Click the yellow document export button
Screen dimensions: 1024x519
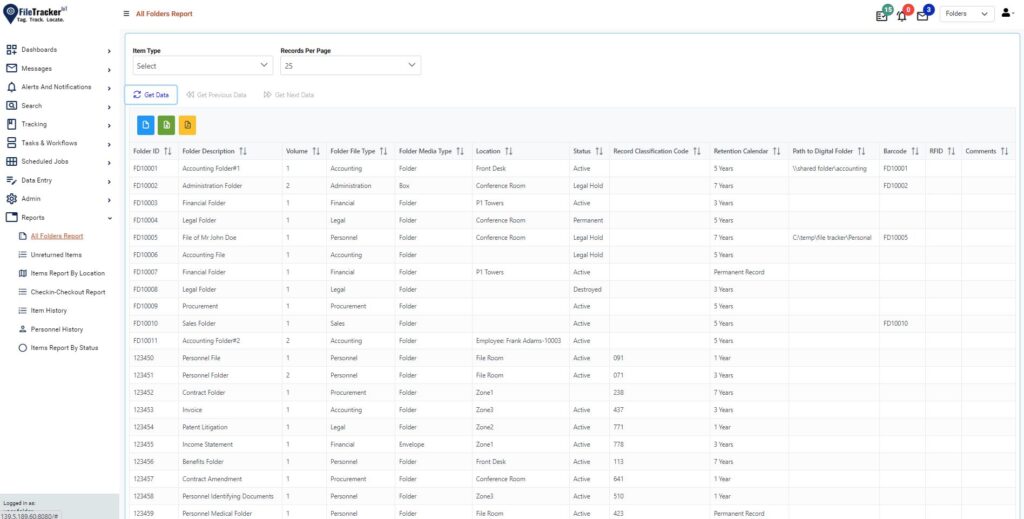188,125
